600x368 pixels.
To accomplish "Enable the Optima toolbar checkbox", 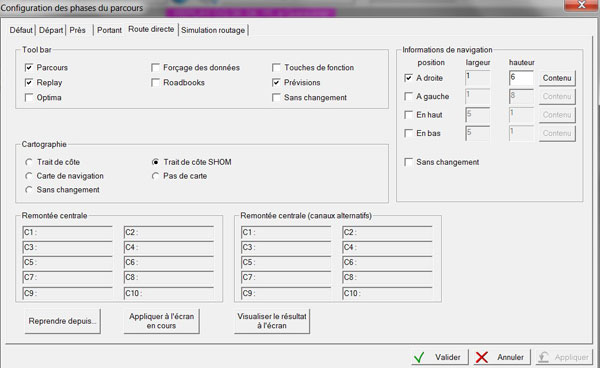I will (x=29, y=98).
